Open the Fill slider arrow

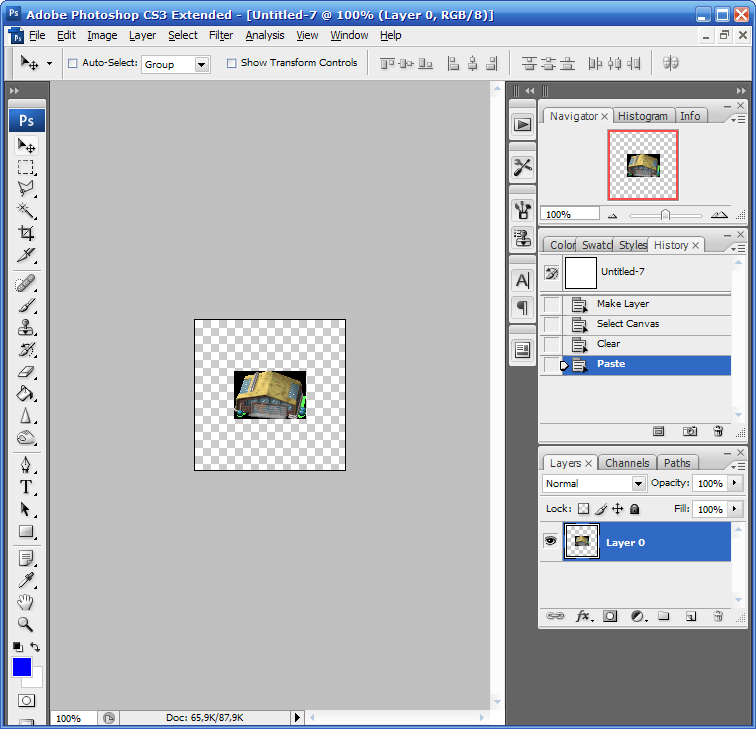[x=735, y=509]
